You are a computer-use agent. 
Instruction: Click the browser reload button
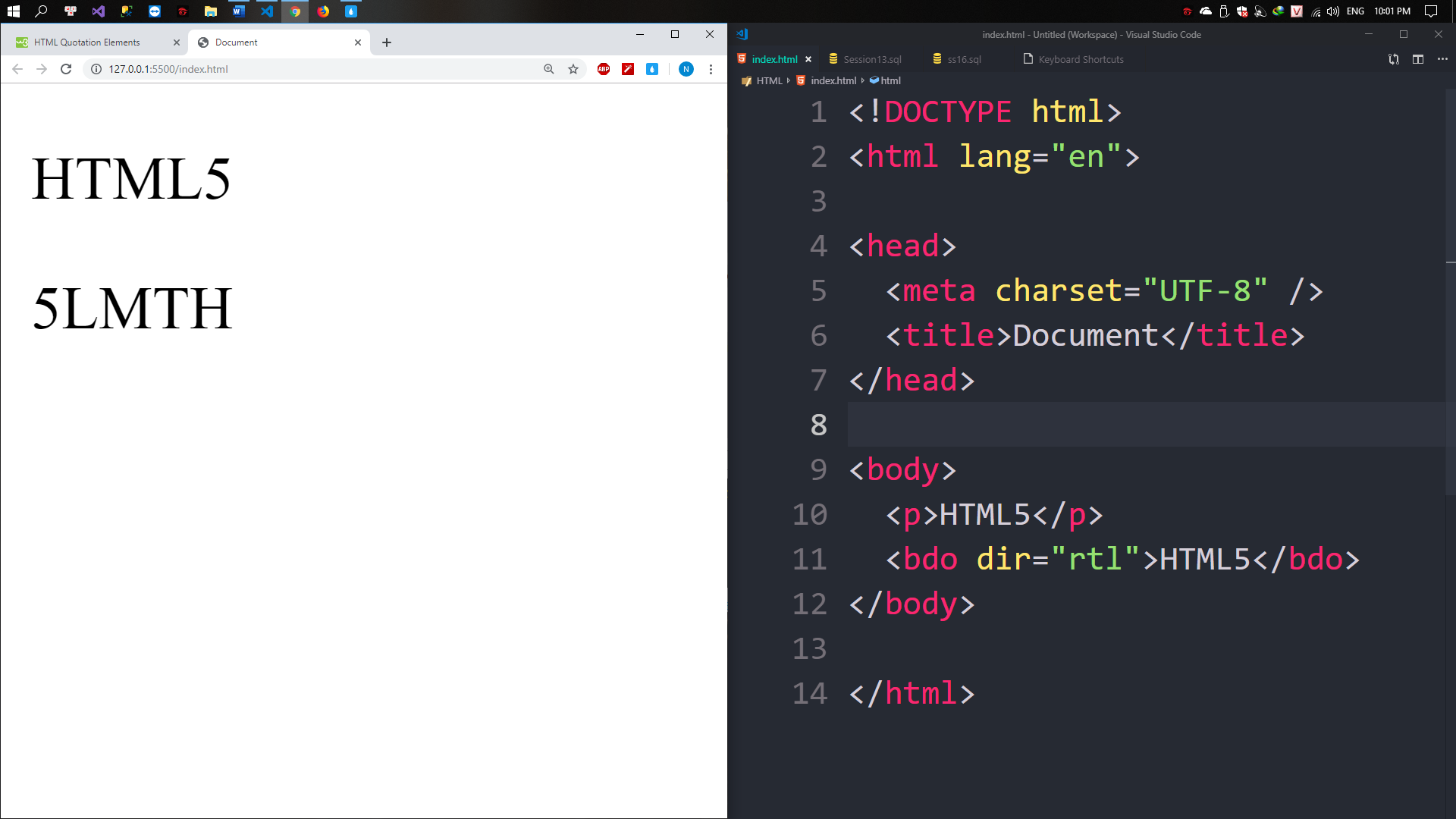click(66, 69)
